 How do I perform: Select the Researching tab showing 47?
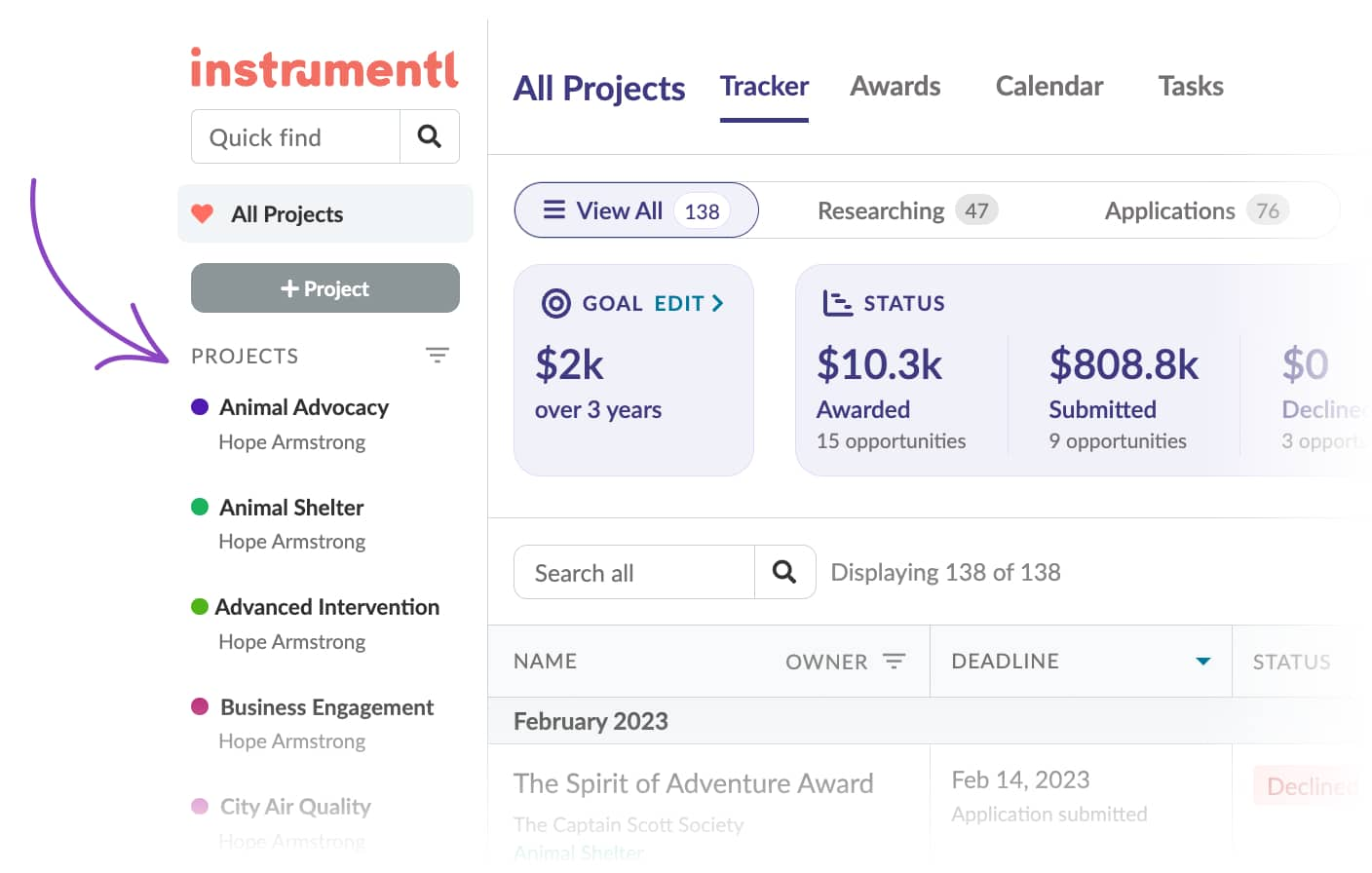coord(905,209)
